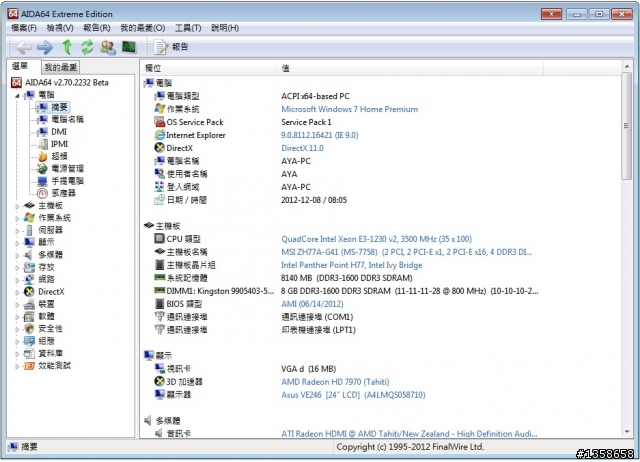Click the green Up arrow toolbar icon
The image size is (640, 462).
tap(67, 47)
